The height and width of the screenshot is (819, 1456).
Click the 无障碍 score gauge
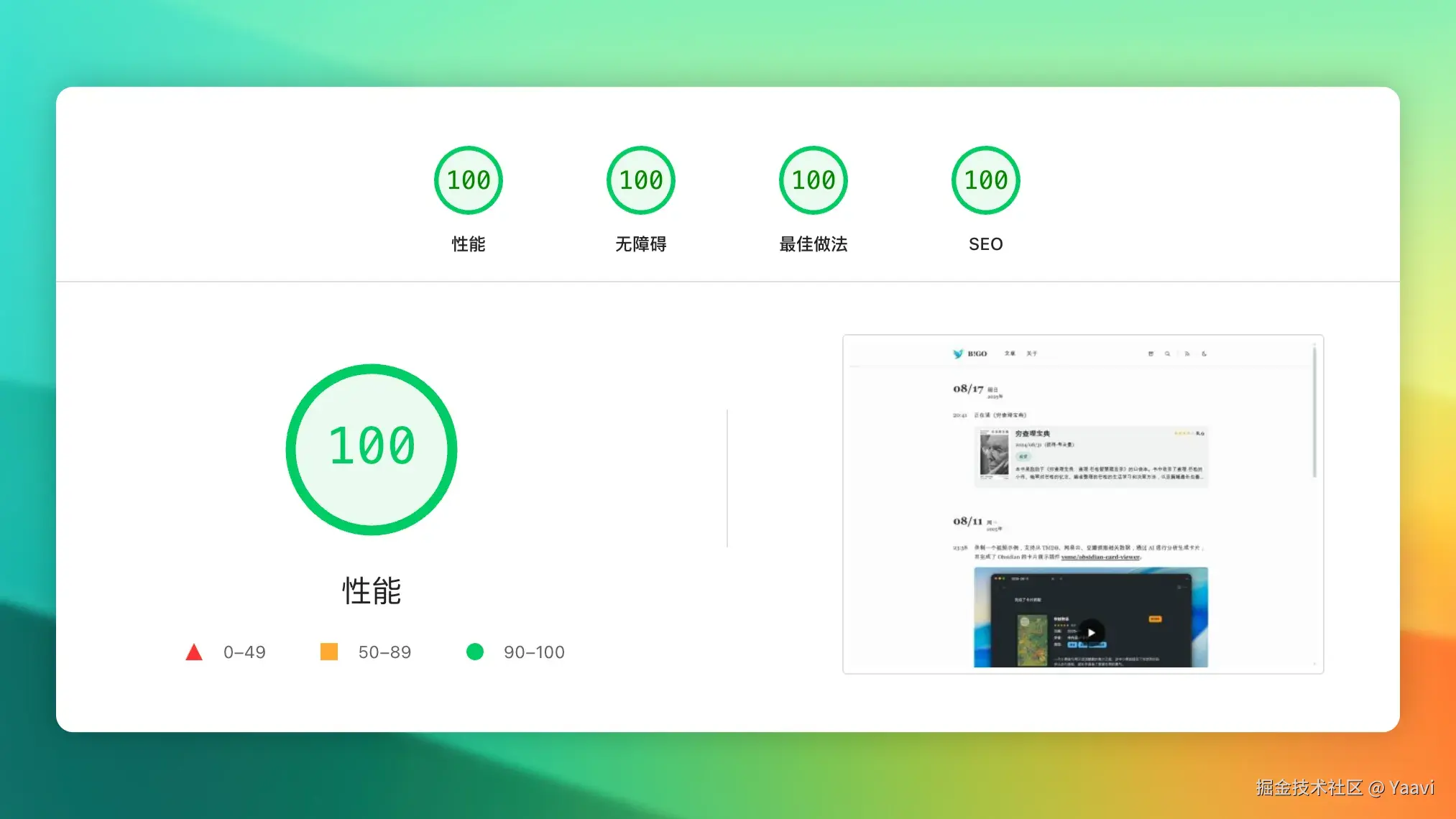tap(640, 180)
